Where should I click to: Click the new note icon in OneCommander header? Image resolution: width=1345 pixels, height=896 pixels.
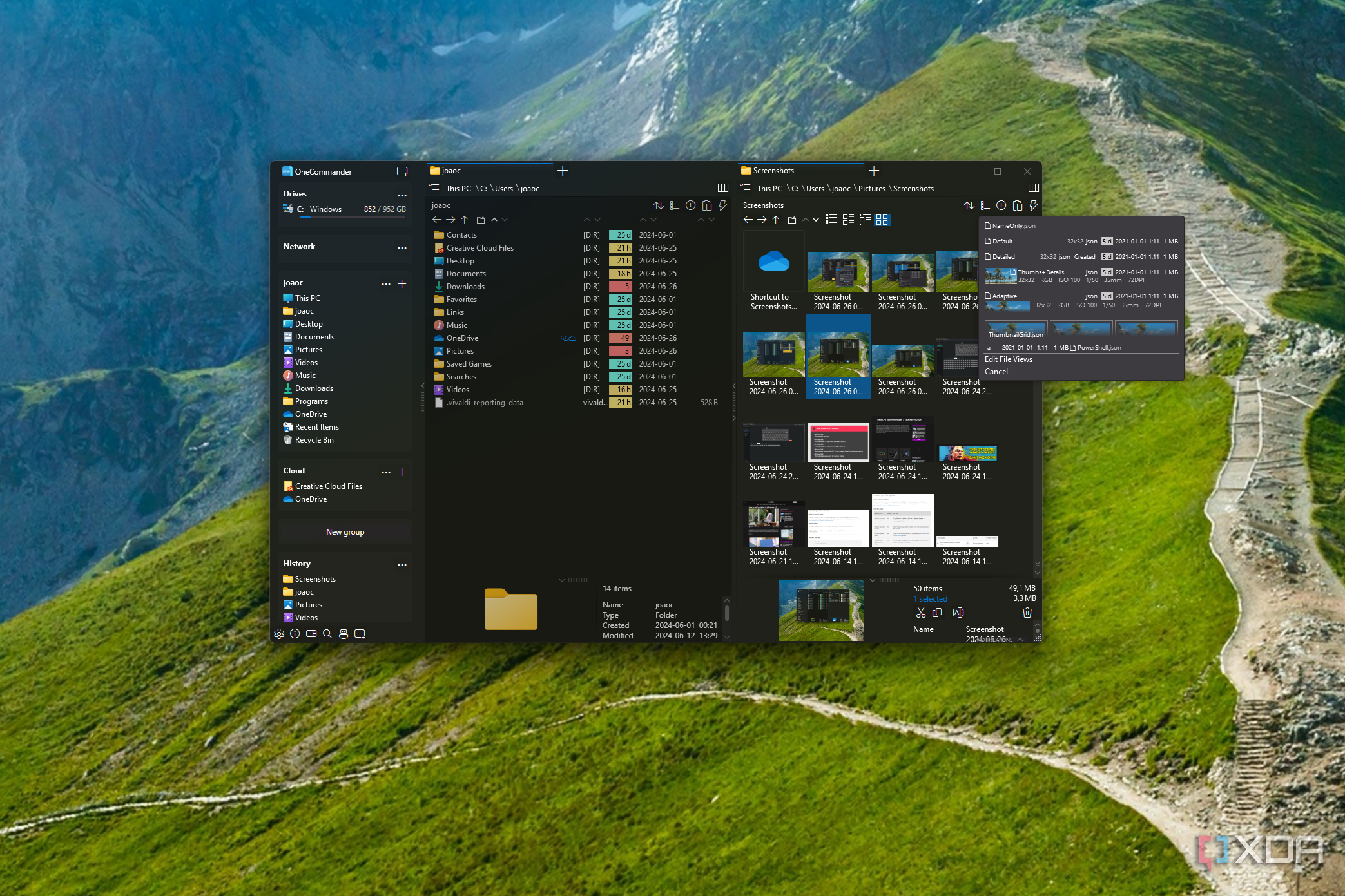402,171
